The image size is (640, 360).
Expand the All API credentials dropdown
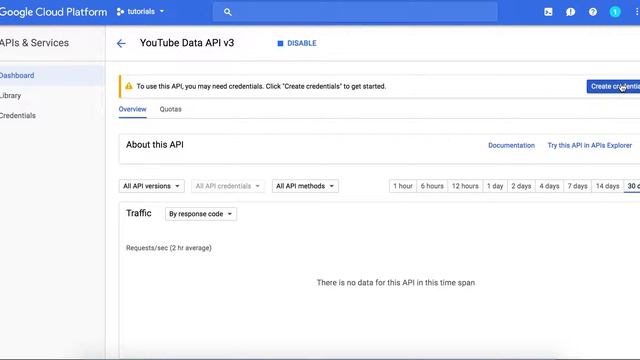[228, 186]
